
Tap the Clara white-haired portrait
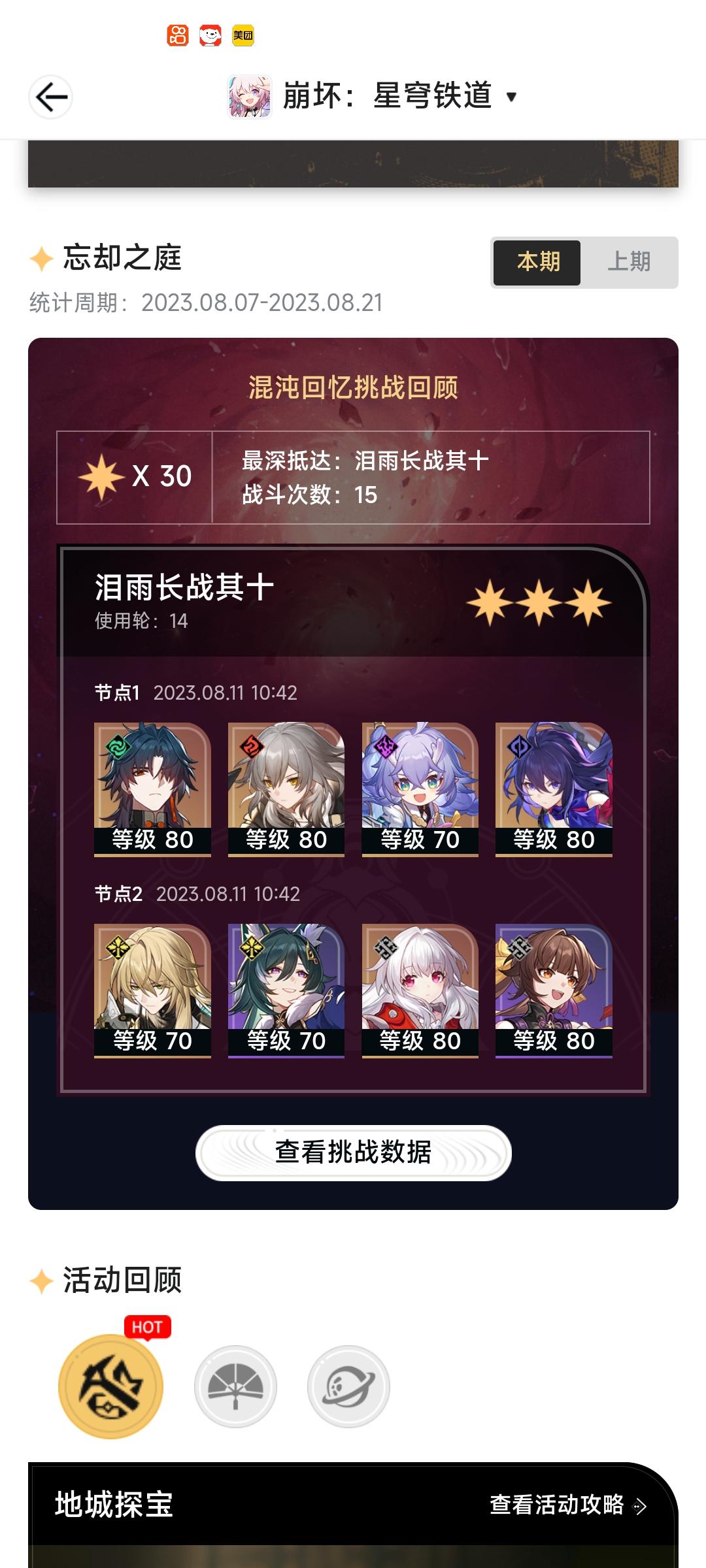[x=420, y=990]
